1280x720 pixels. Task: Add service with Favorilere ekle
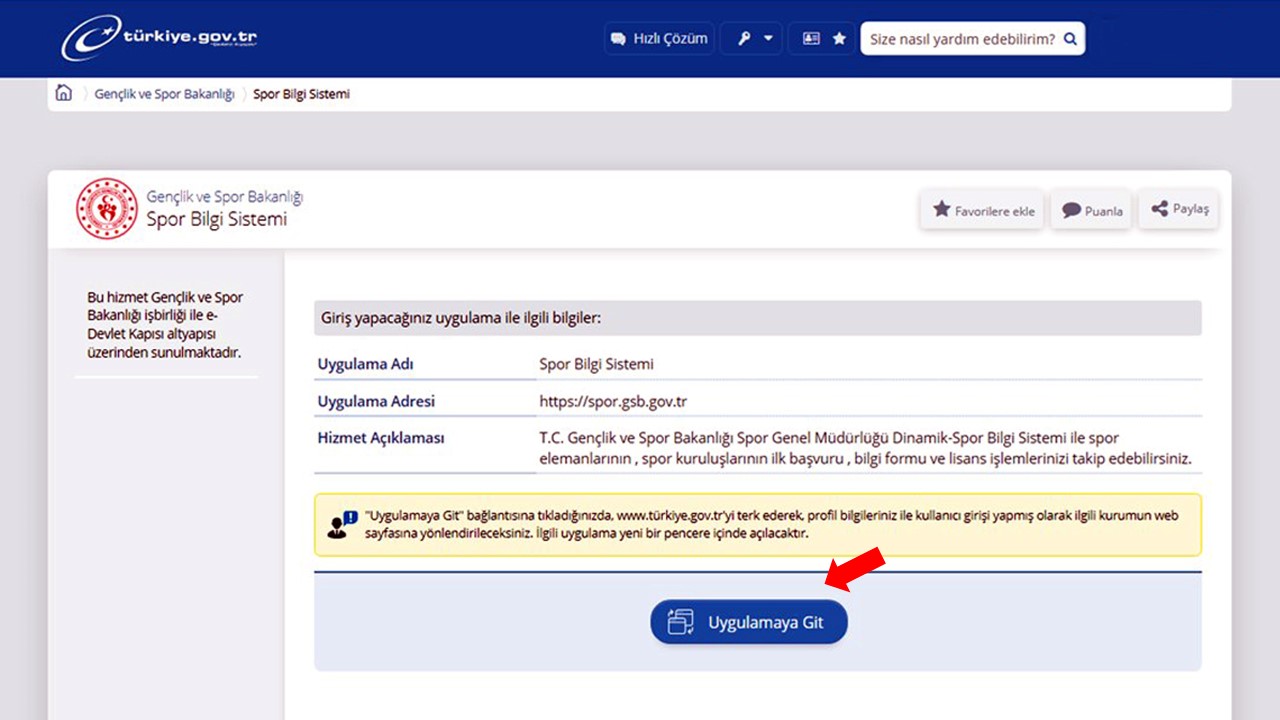(983, 210)
